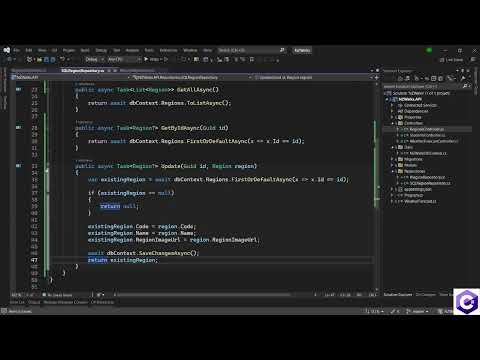Select the solution root node

coord(418,93)
